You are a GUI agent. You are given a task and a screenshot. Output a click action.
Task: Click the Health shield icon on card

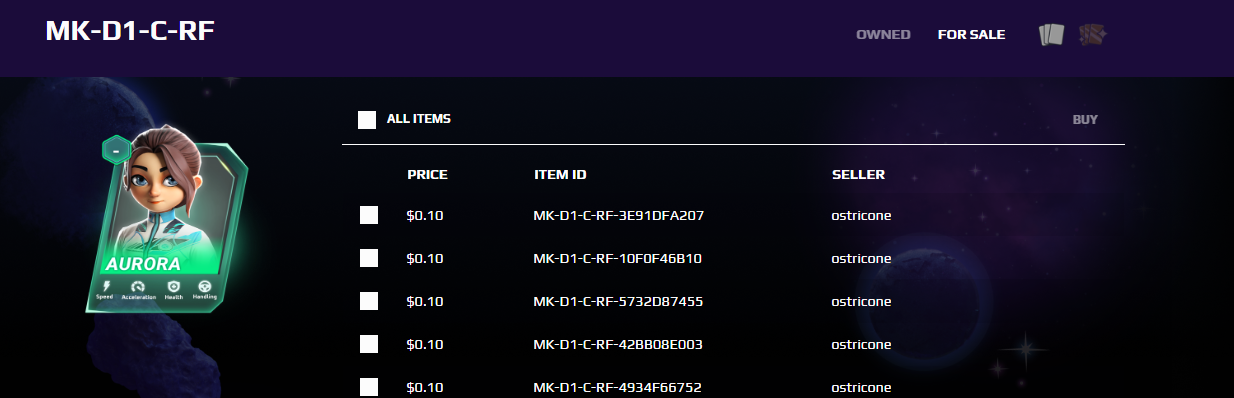click(173, 286)
